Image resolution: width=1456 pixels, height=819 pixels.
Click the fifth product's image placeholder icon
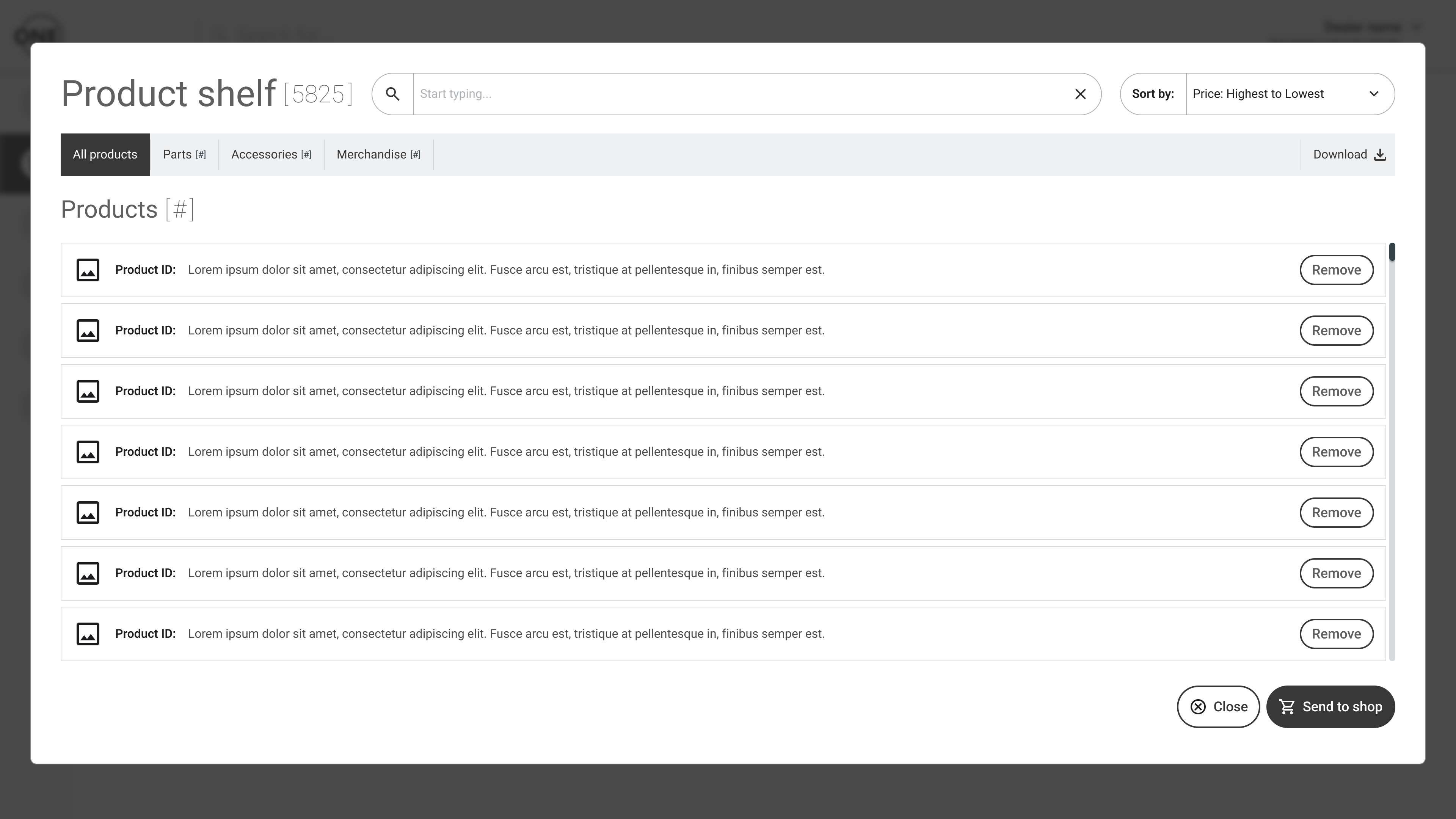pos(88,513)
